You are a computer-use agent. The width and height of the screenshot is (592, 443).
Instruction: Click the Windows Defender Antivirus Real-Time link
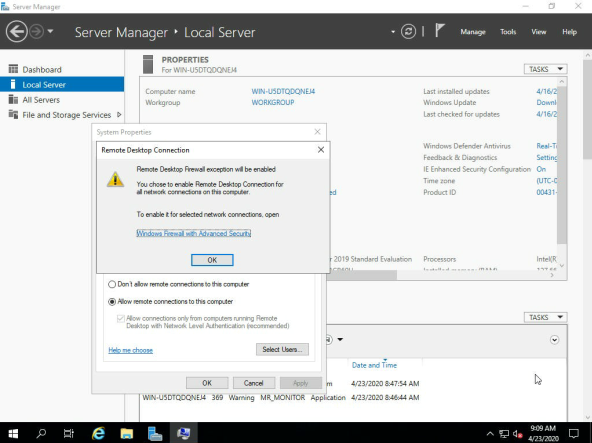pyautogui.click(x=546, y=146)
